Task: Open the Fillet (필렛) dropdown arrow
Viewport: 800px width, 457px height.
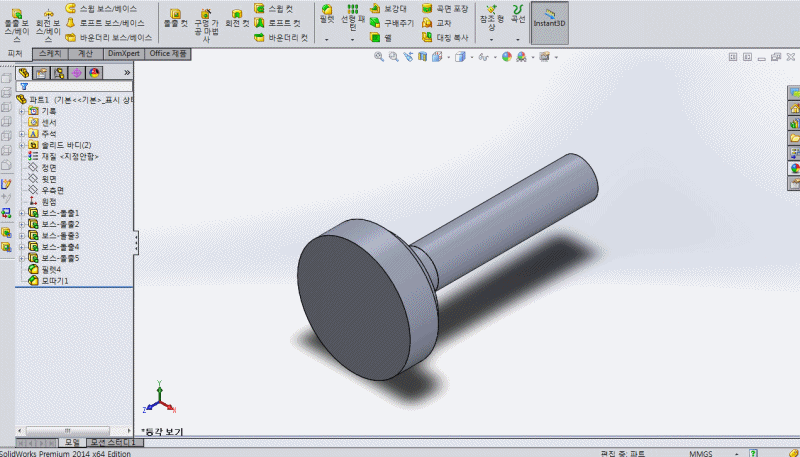Action: (327, 40)
